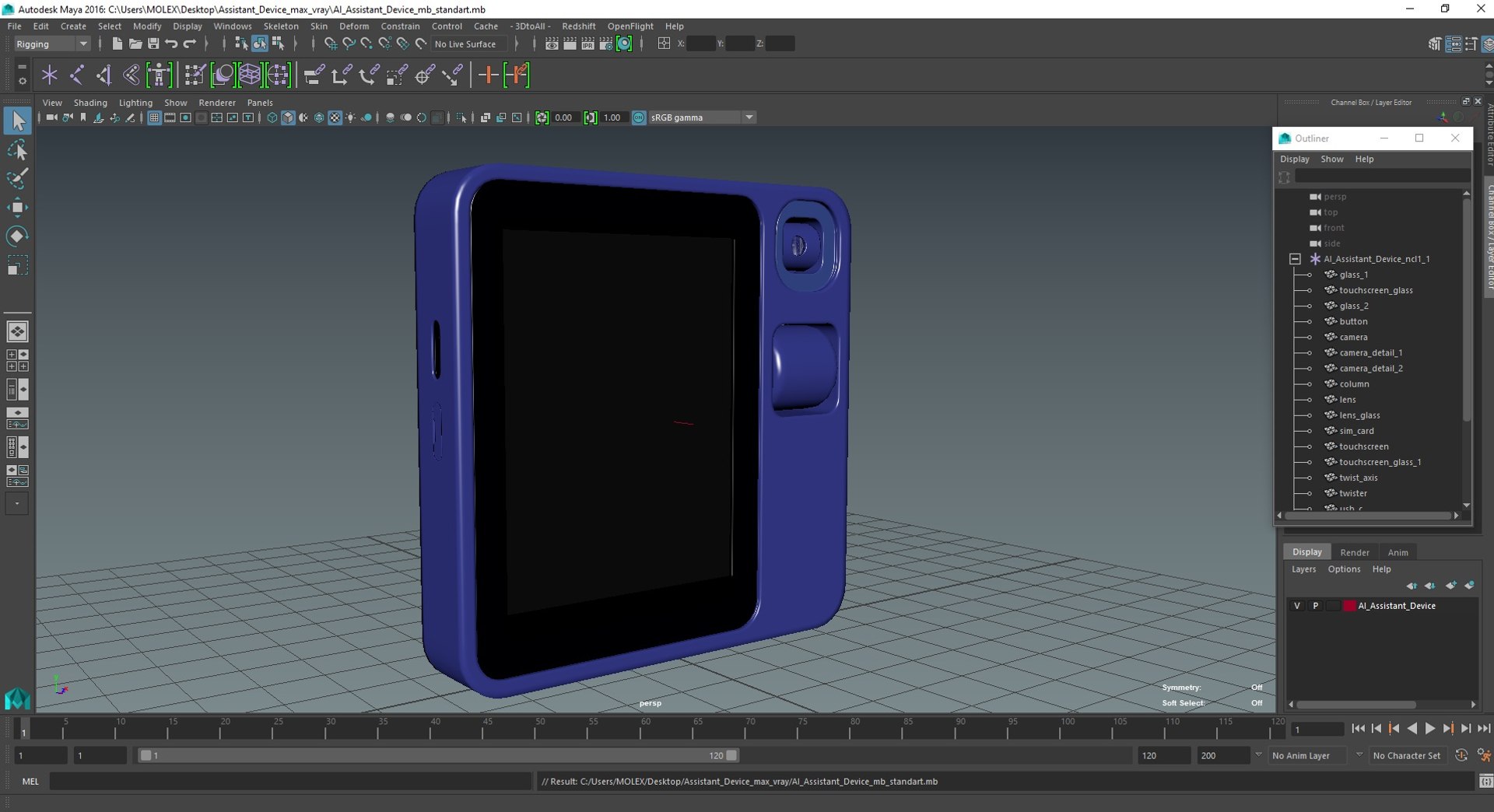
Task: Open the Layers menu in Layer Editor
Action: 1304,569
